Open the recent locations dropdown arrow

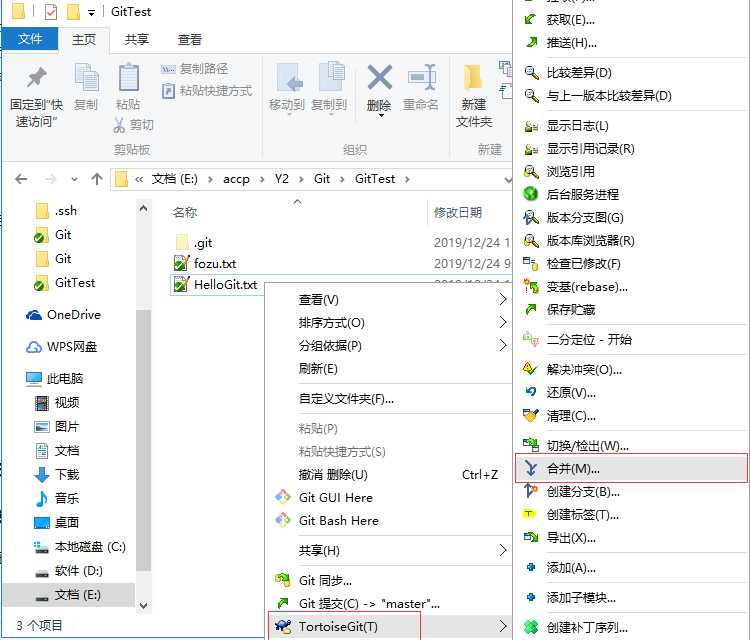click(74, 179)
